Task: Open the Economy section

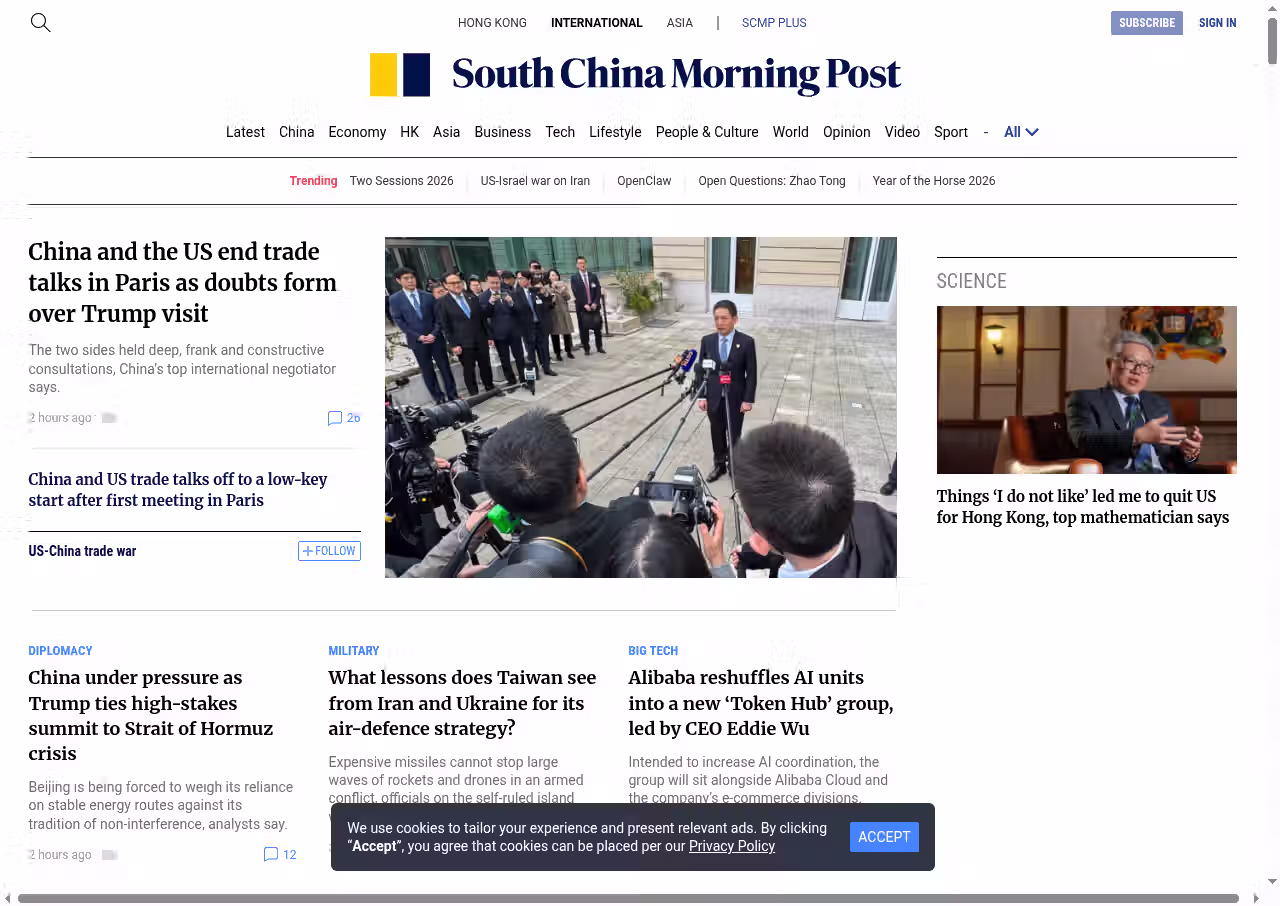Action: [x=357, y=132]
